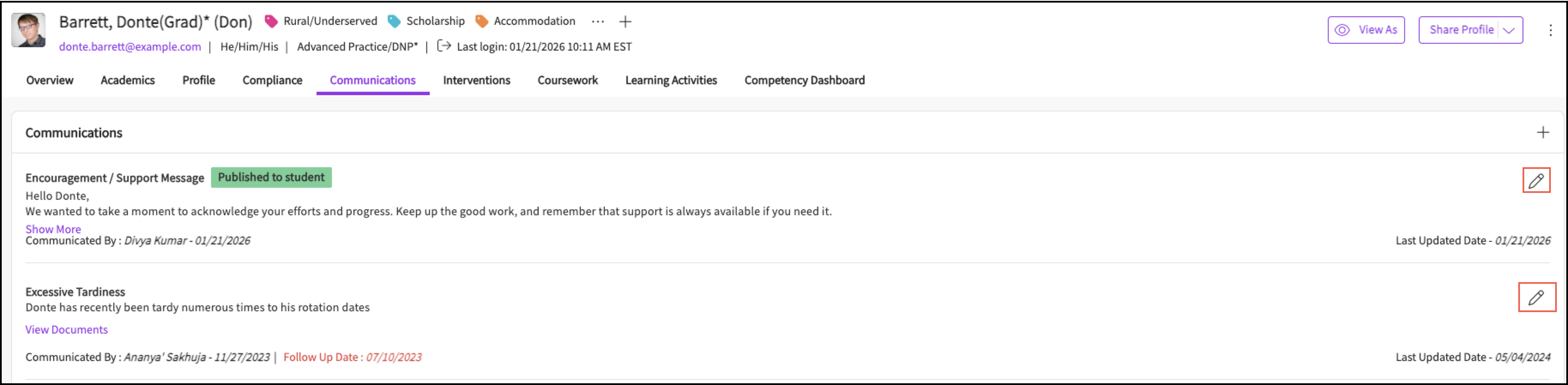Switch to the Overview tab

[49, 80]
